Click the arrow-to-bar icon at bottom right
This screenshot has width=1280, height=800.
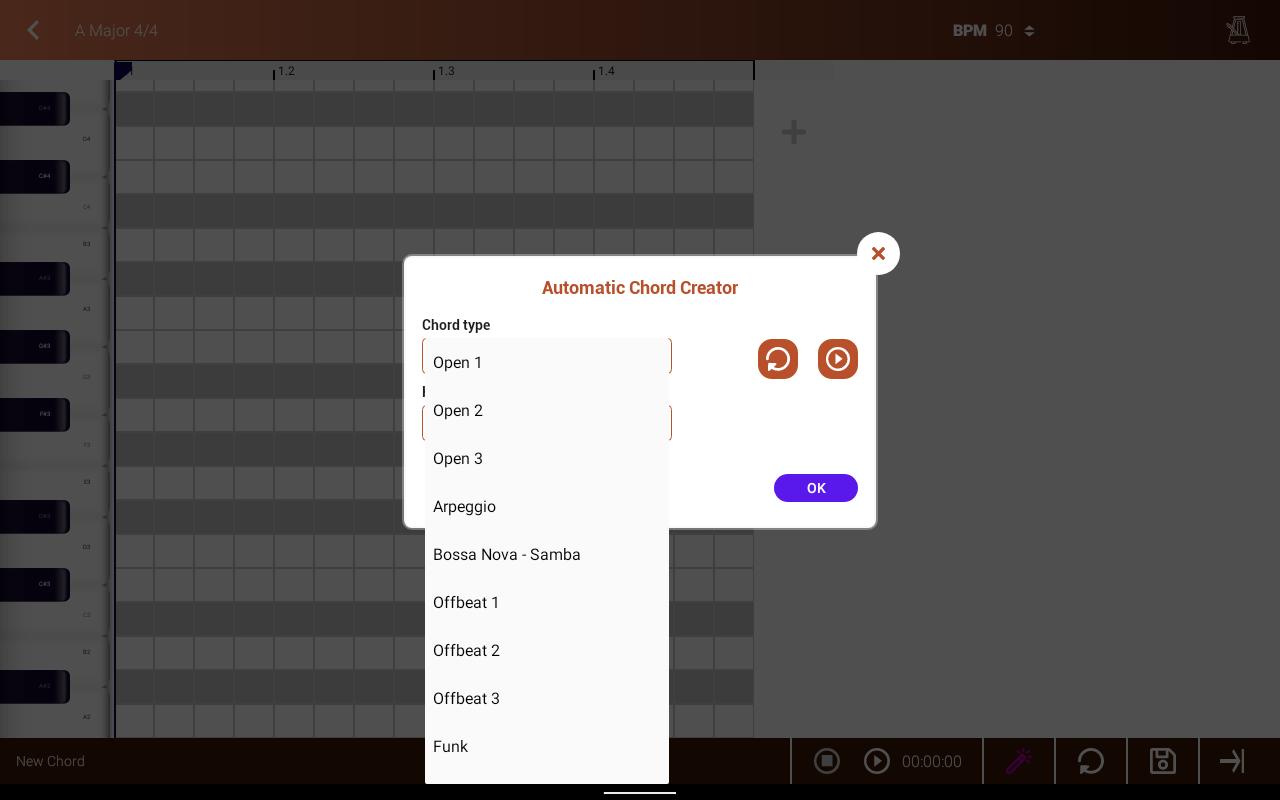[x=1232, y=761]
